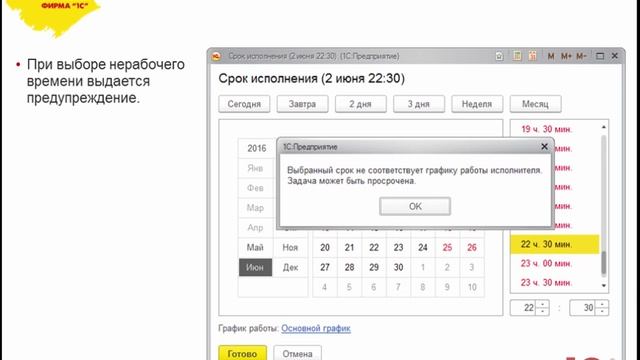The image size is (640, 360).
Task: Click the time list scrollbar thumb
Action: (604, 262)
